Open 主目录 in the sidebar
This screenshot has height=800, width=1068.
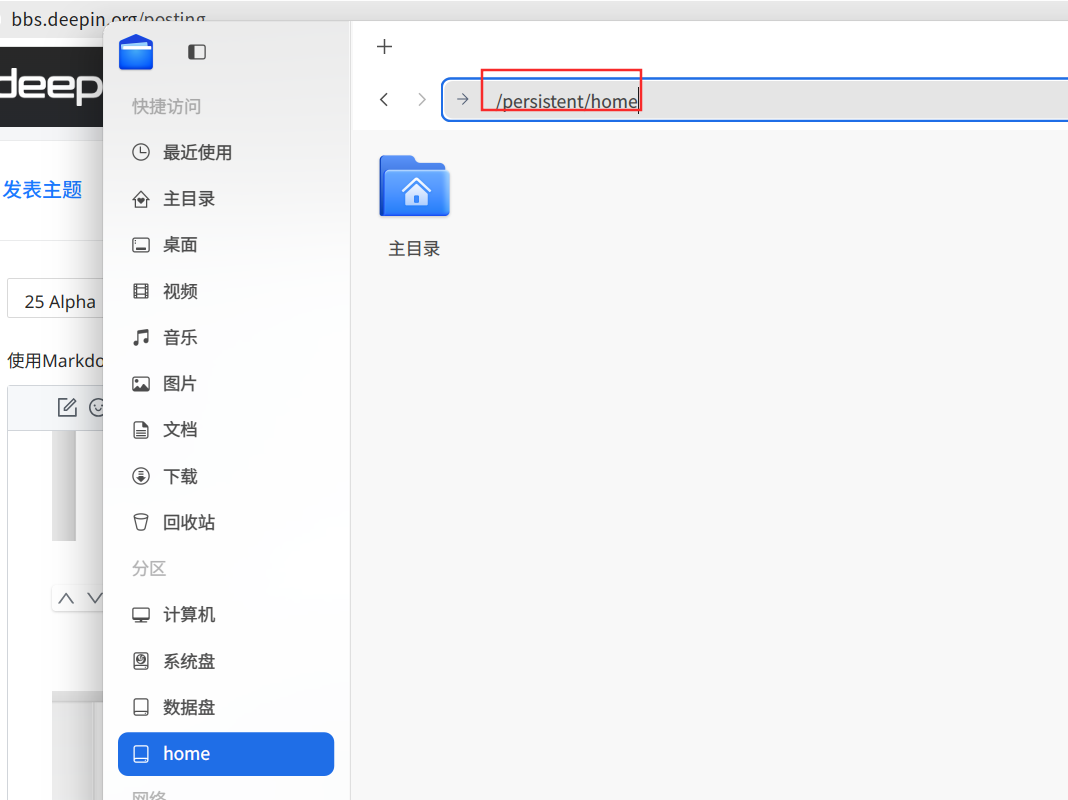[x=226, y=199]
